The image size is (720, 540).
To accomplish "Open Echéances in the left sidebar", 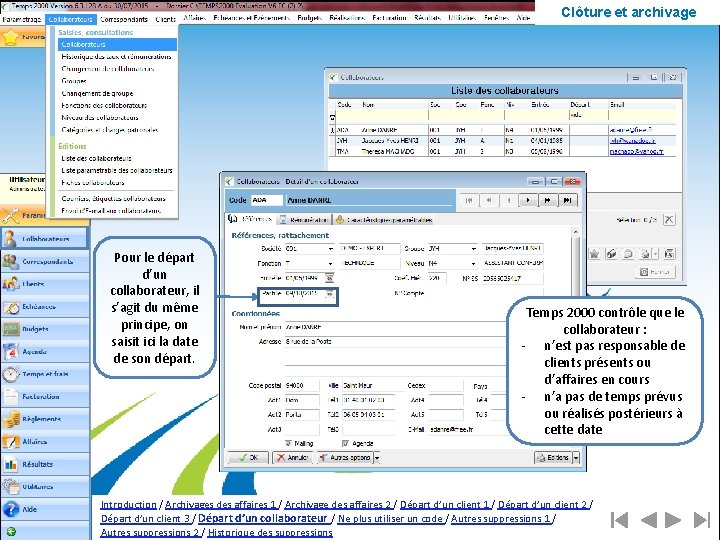I will point(45,306).
